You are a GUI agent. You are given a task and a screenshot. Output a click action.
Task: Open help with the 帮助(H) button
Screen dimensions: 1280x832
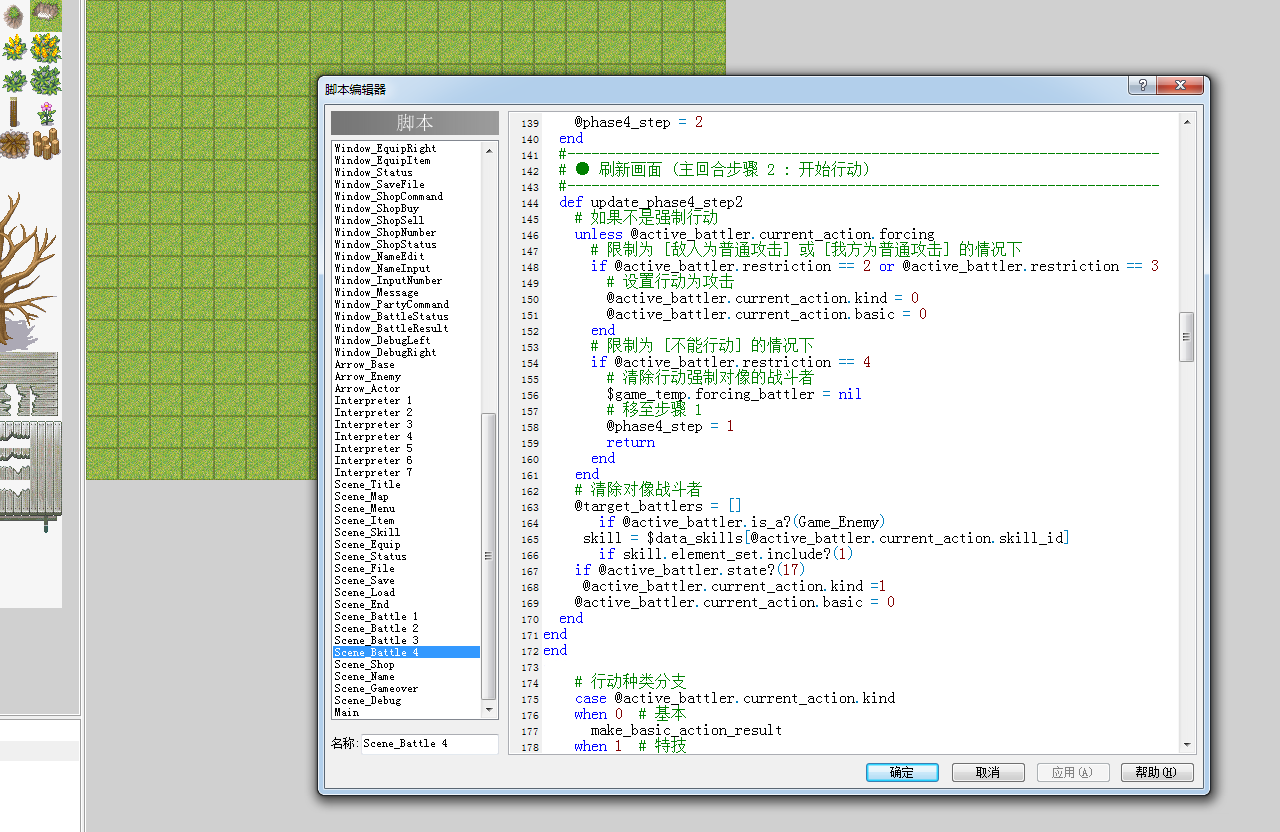pyautogui.click(x=1157, y=773)
